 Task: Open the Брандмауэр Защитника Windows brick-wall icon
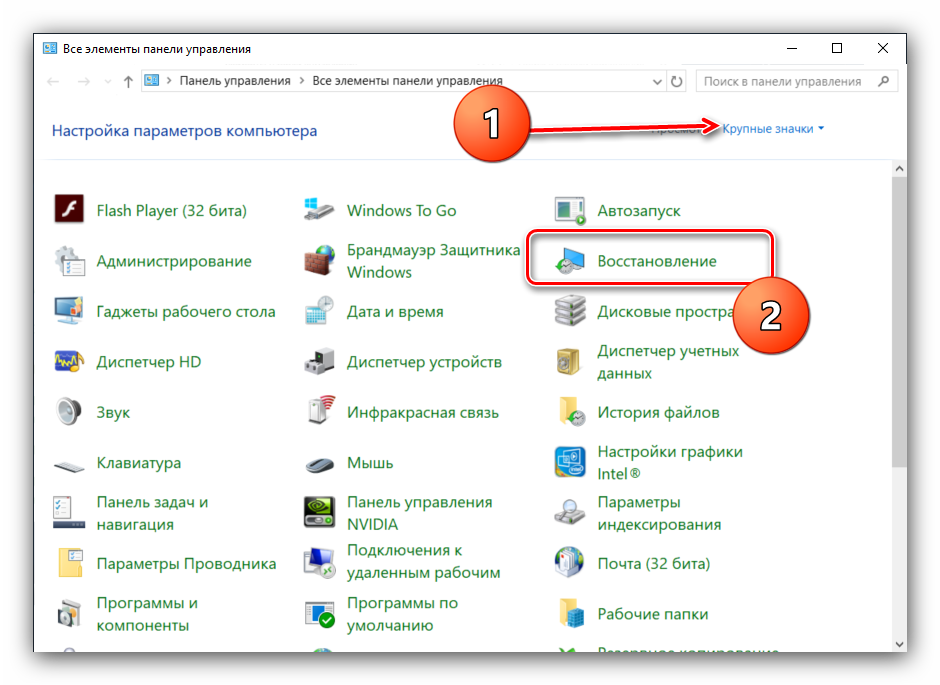(319, 260)
